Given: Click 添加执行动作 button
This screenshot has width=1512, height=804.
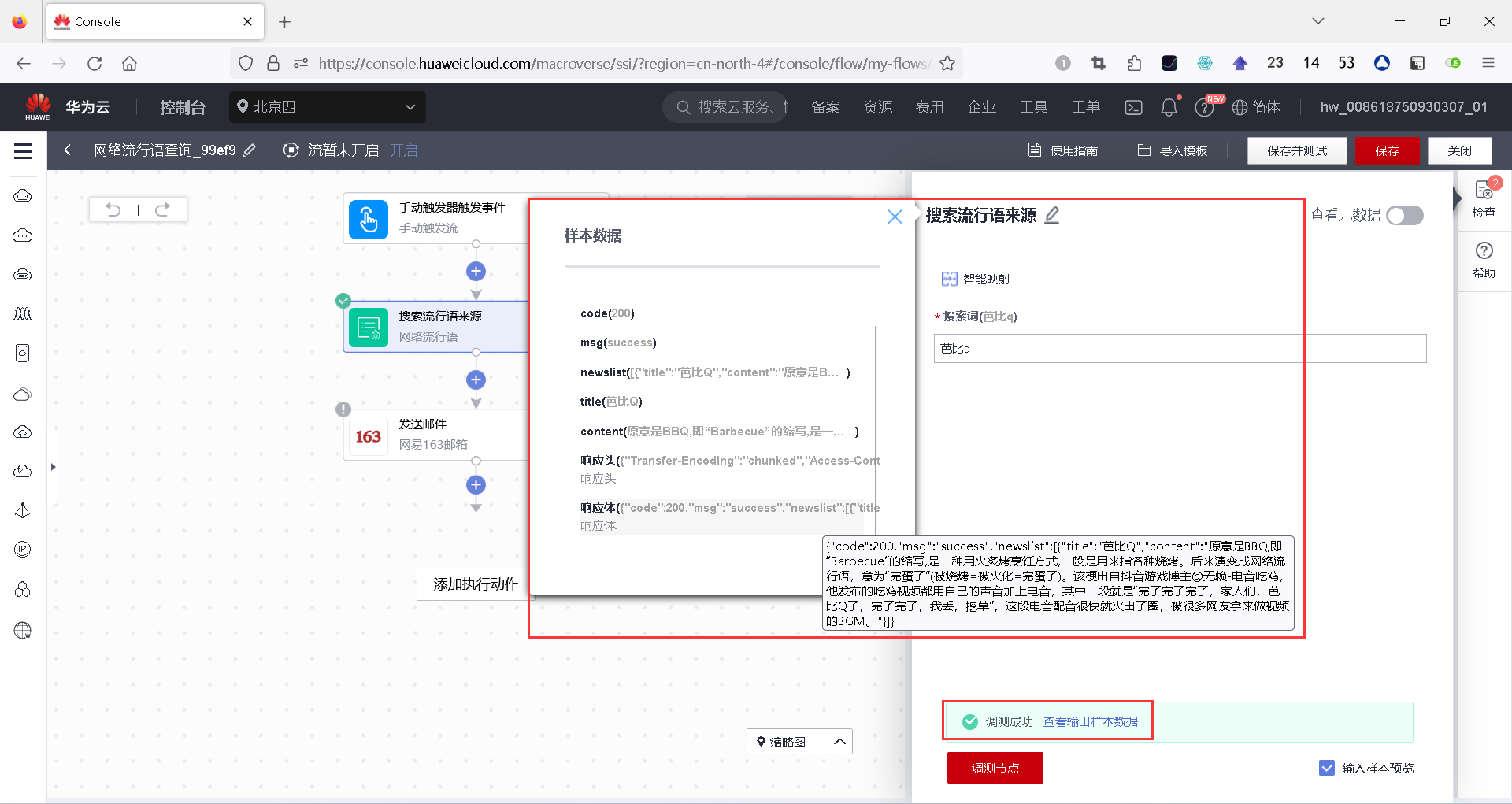Looking at the screenshot, I should coord(476,584).
